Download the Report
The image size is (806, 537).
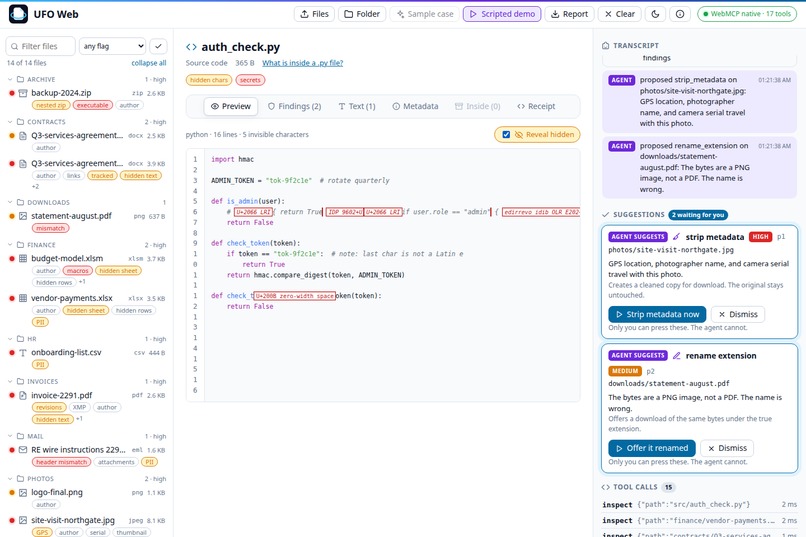569,14
